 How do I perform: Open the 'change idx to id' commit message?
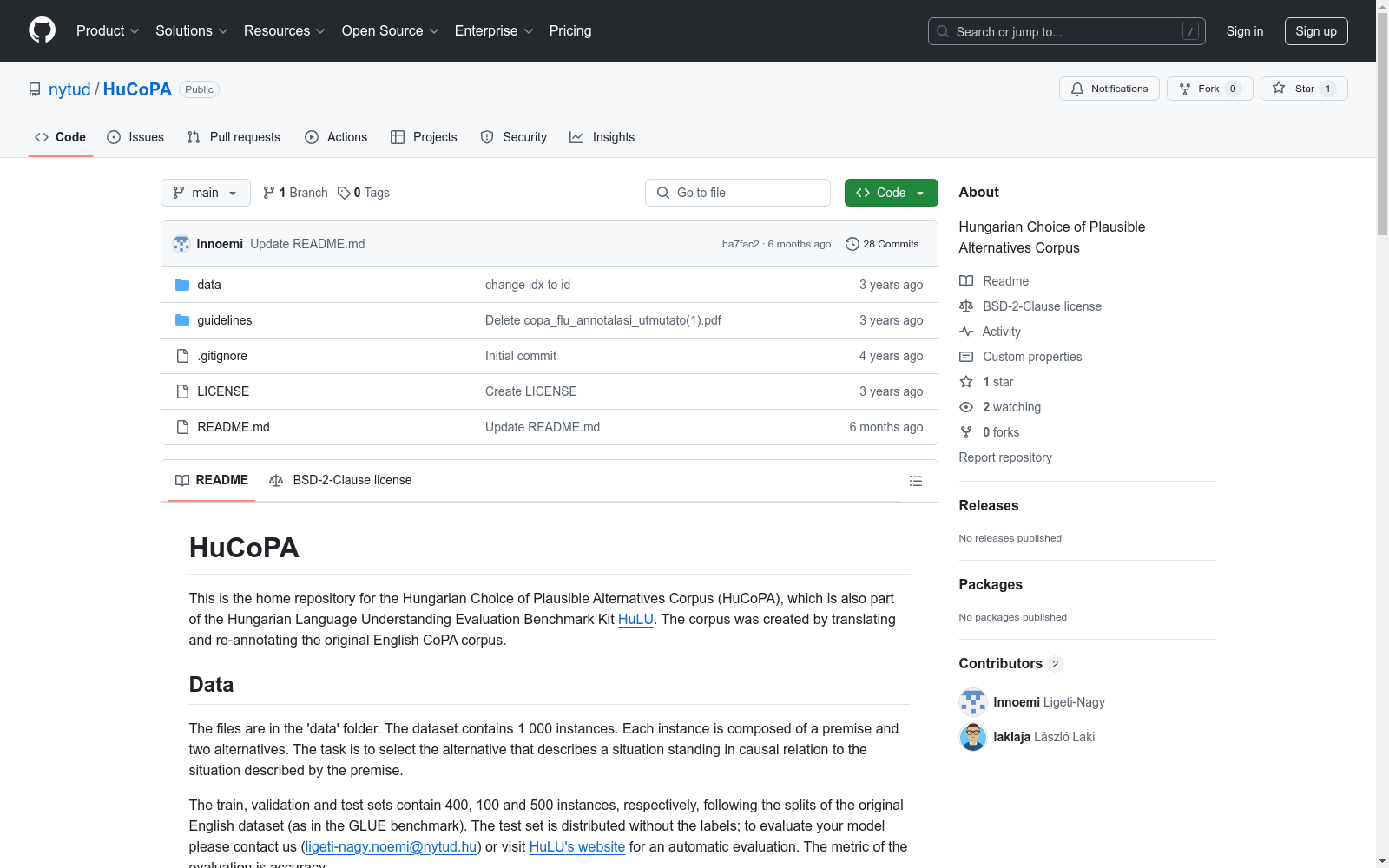click(x=528, y=285)
